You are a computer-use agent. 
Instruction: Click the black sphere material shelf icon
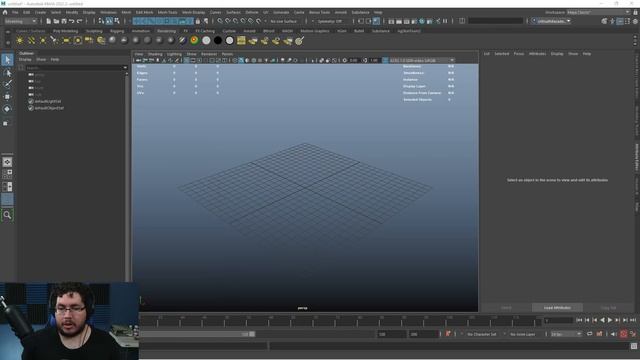pos(218,40)
